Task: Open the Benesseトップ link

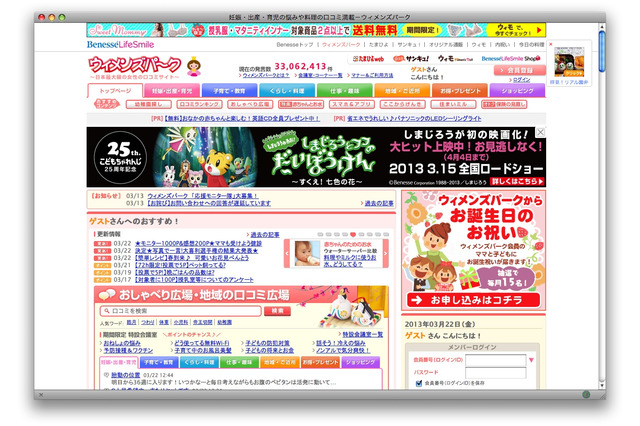Action: coord(295,44)
